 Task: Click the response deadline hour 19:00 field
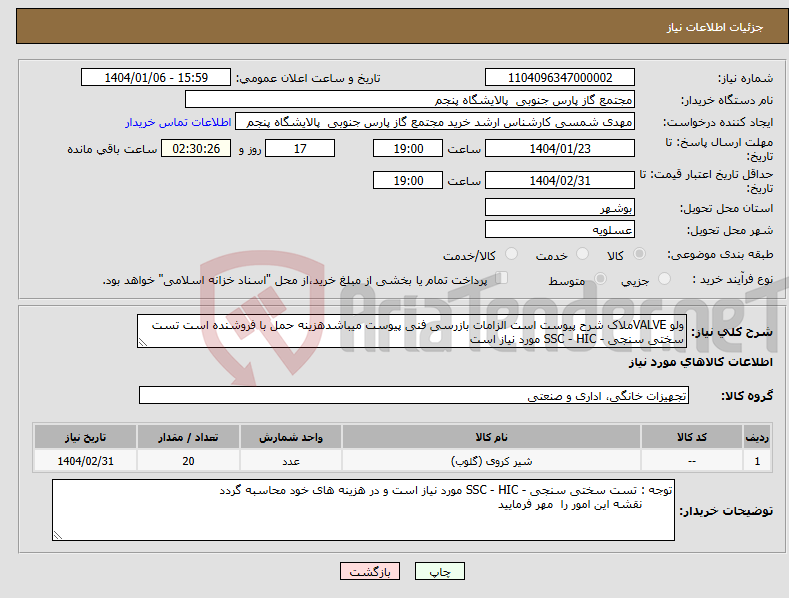click(x=408, y=148)
